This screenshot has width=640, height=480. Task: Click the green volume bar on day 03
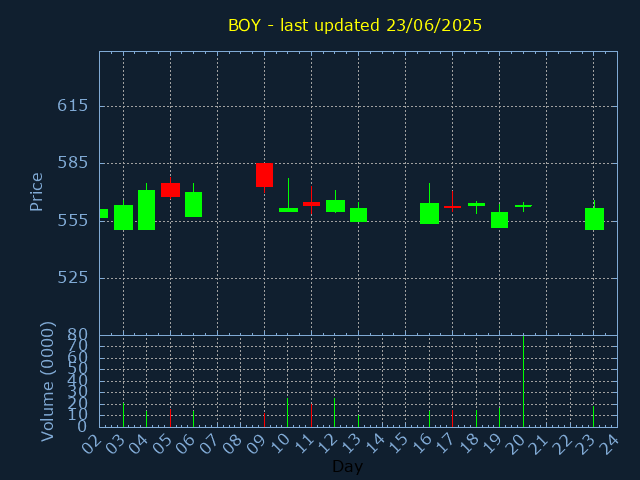(x=123, y=415)
